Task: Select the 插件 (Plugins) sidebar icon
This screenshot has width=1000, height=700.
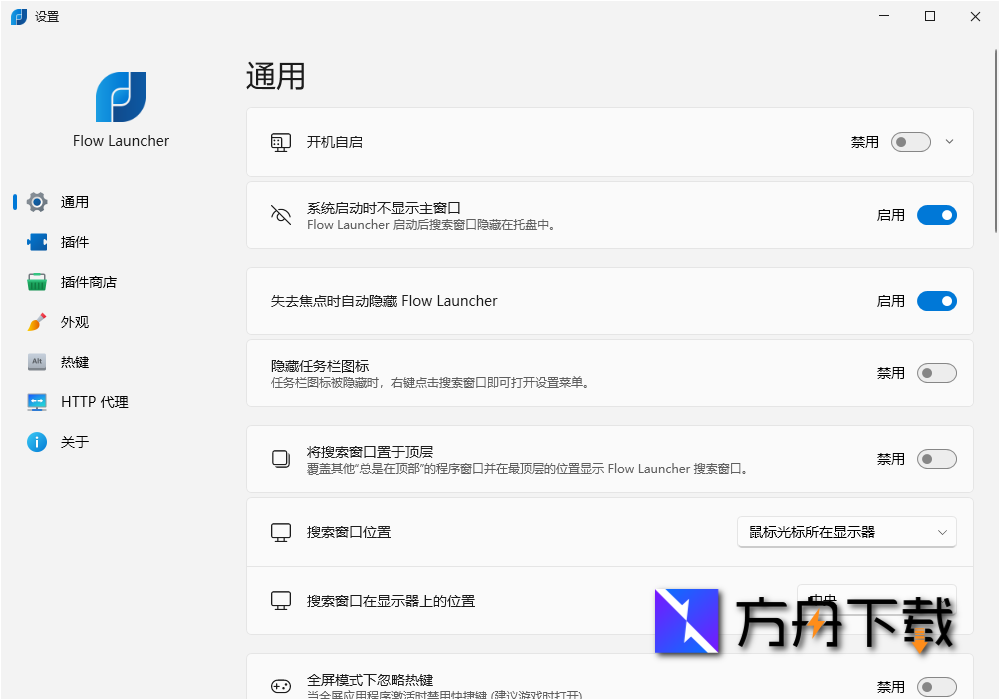Action: click(37, 242)
